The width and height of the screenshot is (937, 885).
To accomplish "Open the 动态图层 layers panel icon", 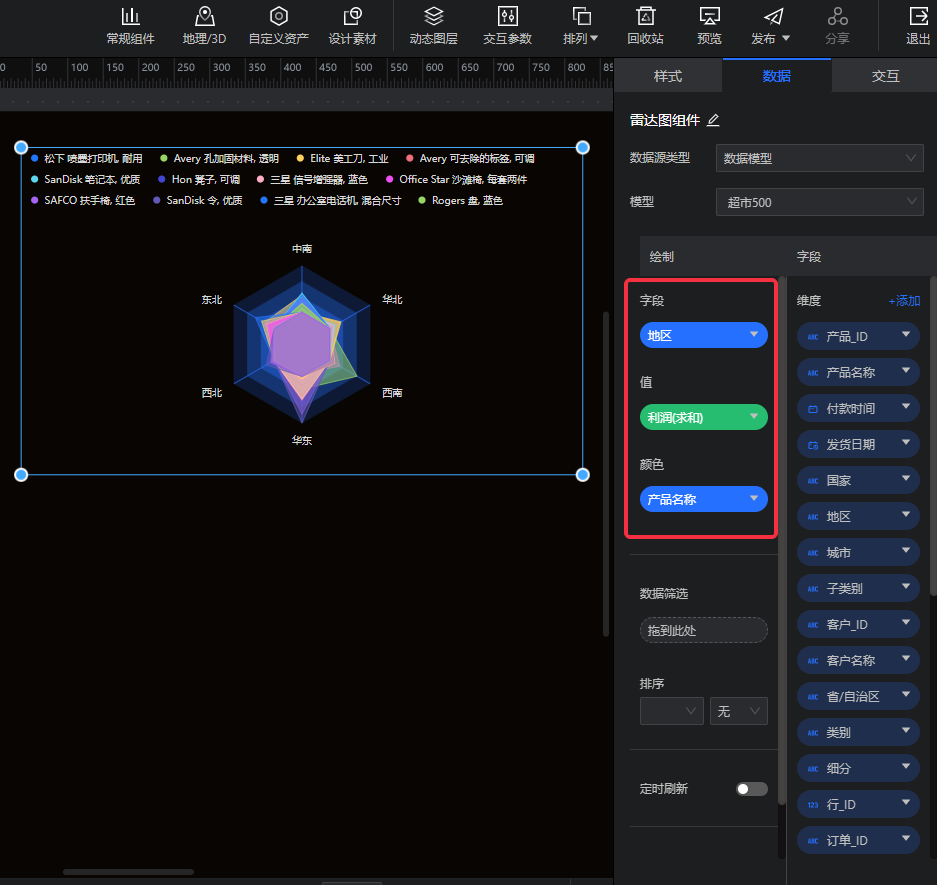I will pos(433,17).
